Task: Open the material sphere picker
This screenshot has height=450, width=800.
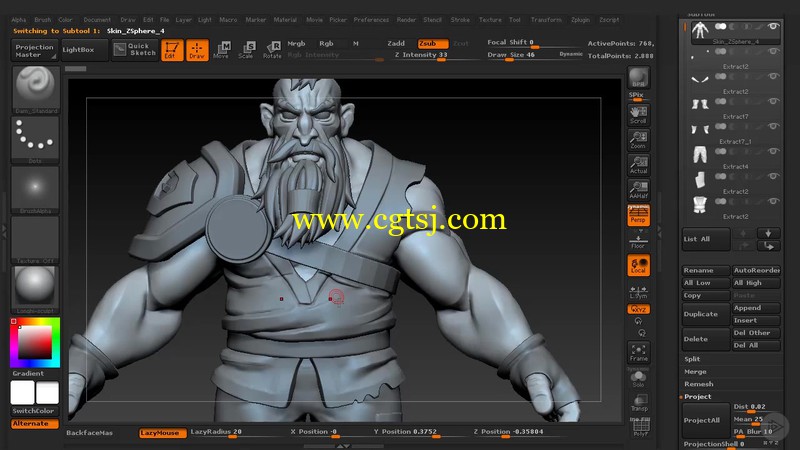Action: (35, 290)
